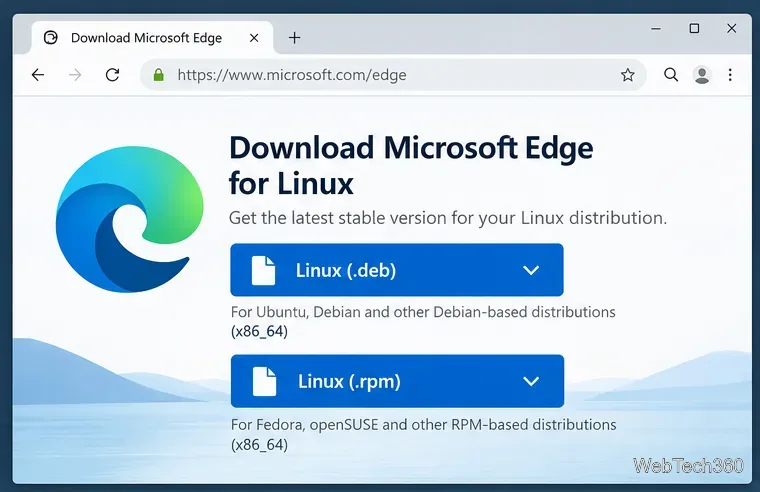Click the browser back arrow
760x492 pixels.
point(38,75)
